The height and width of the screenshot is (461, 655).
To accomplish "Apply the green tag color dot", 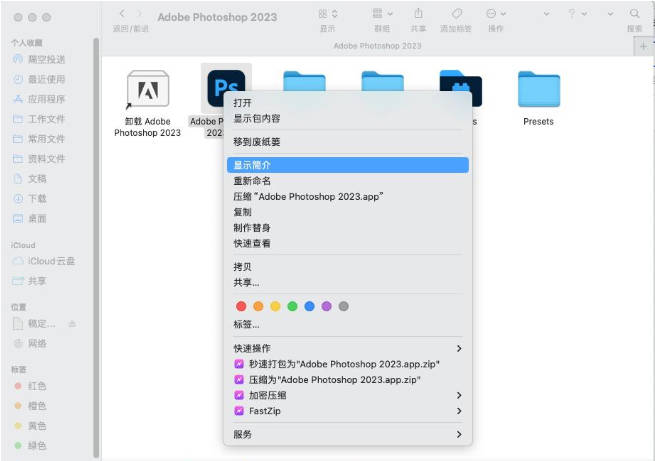I will 292,306.
